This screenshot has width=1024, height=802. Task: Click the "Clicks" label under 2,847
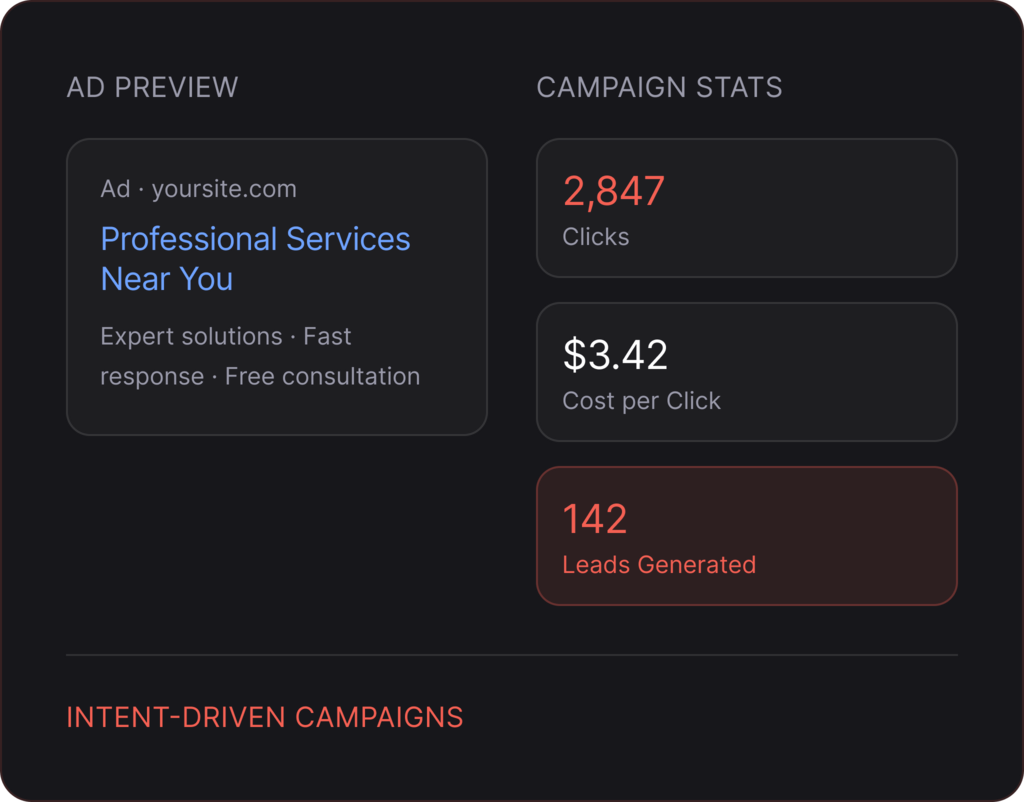point(596,237)
